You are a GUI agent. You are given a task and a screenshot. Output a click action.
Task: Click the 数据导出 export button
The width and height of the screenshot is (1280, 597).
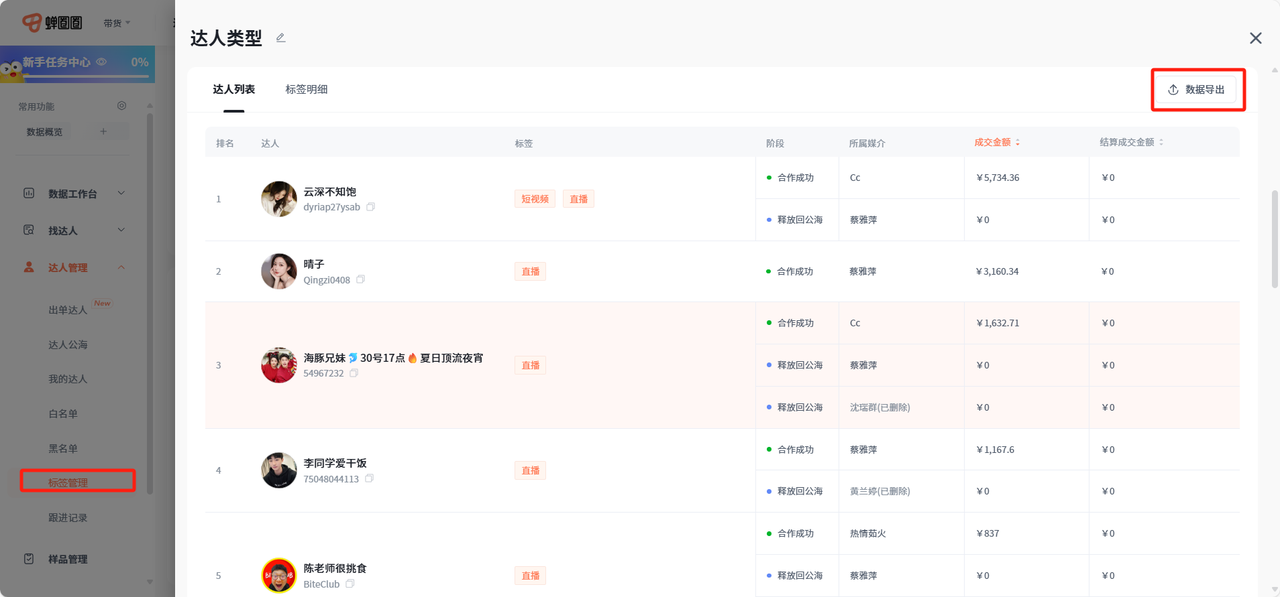1197,90
